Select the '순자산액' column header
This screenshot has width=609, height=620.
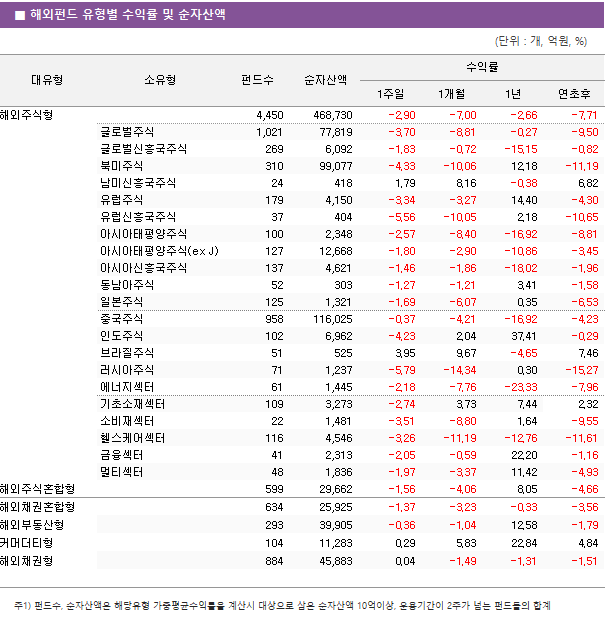click(x=325, y=80)
